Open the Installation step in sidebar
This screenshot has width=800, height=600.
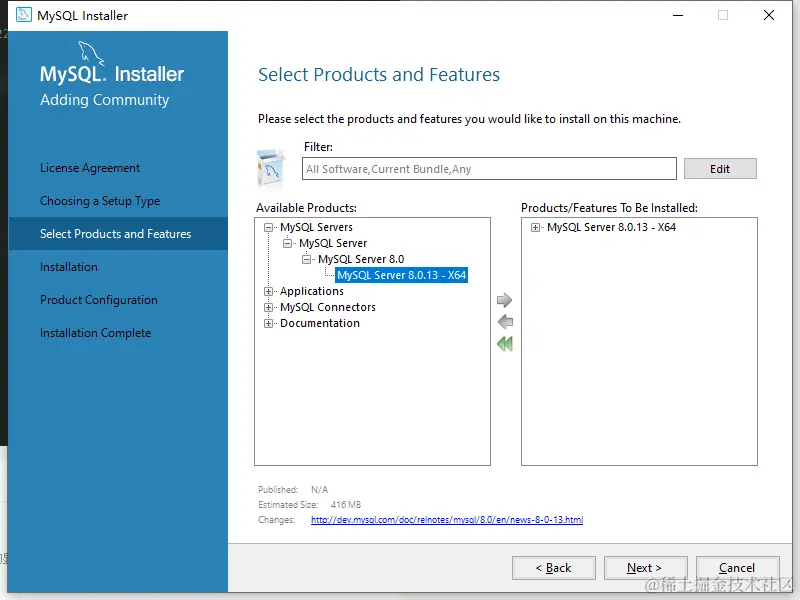click(69, 267)
